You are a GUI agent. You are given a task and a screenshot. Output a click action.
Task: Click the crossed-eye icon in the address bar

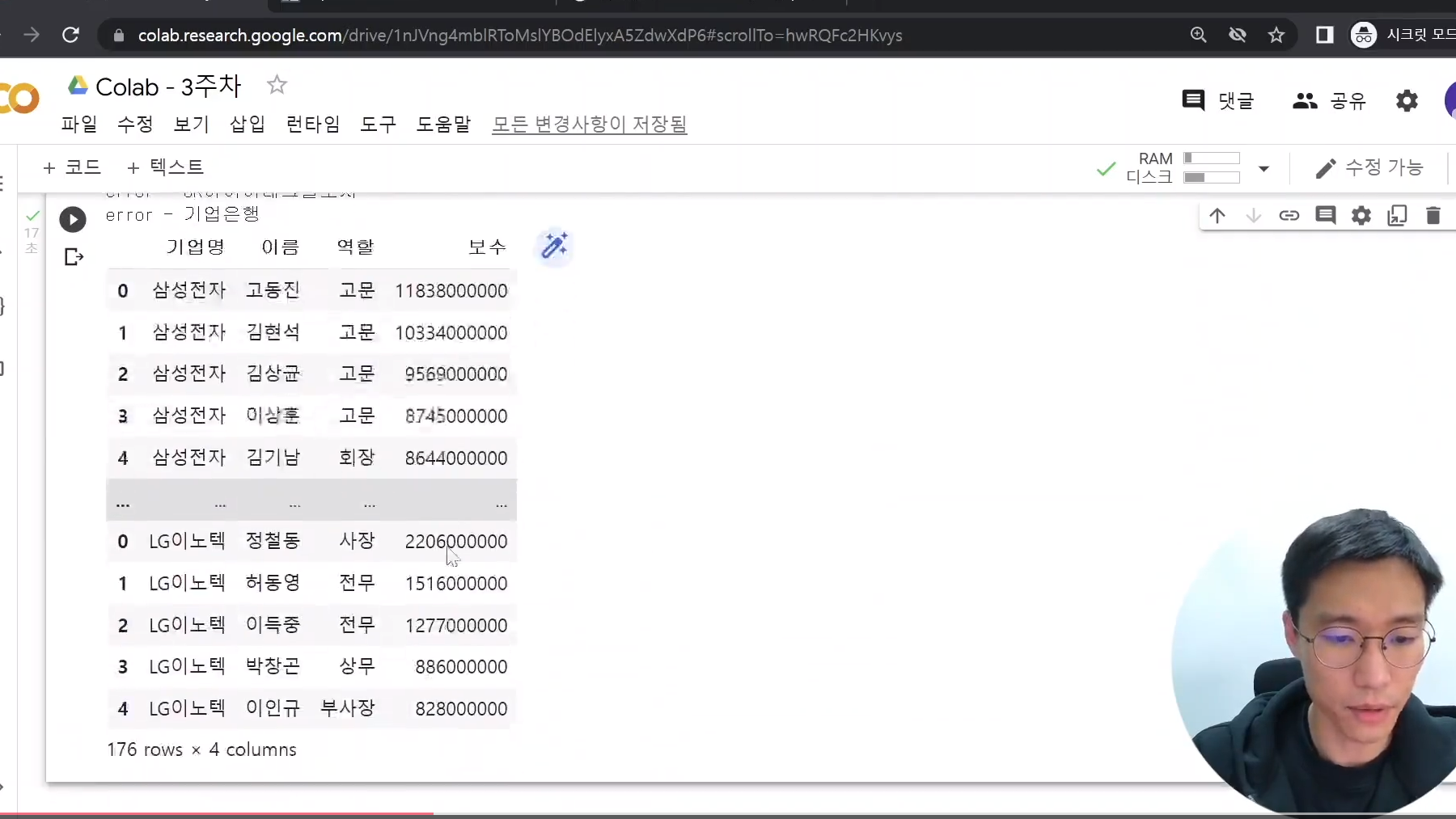coord(1237,35)
